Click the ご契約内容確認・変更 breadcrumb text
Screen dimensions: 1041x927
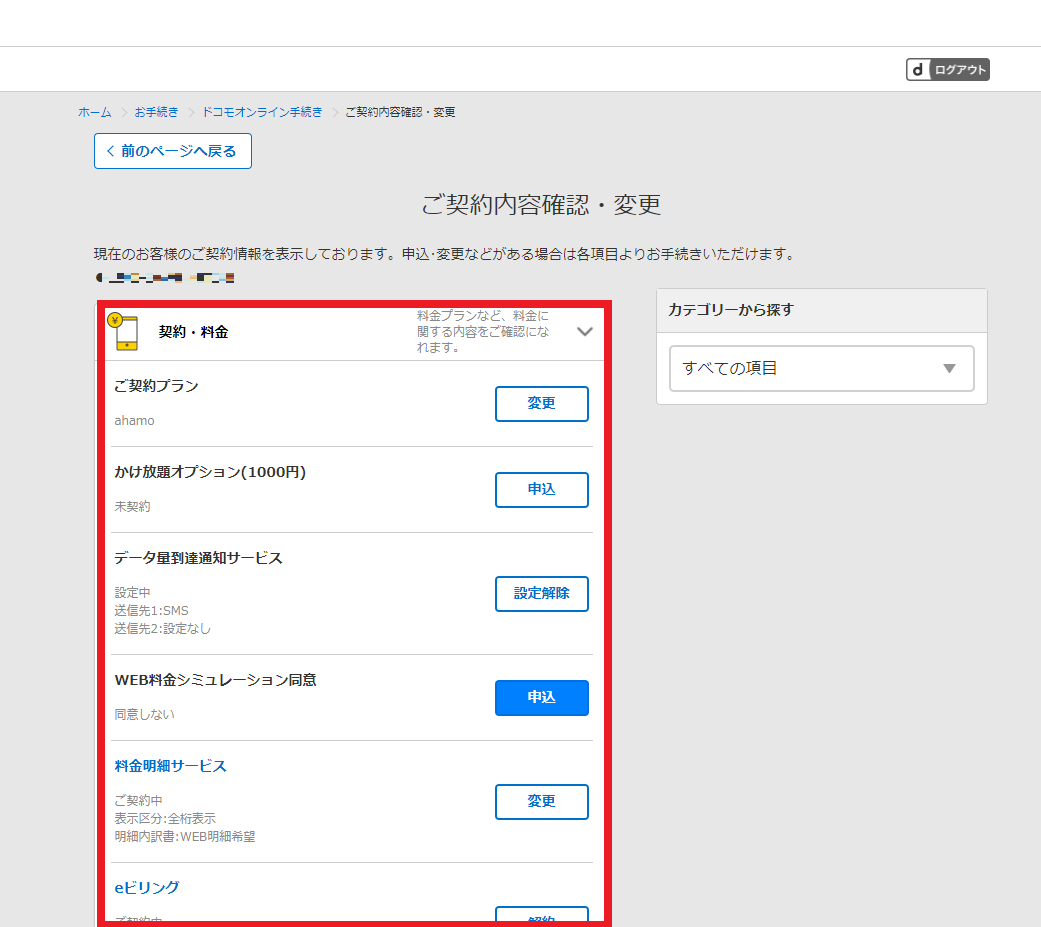(x=400, y=112)
